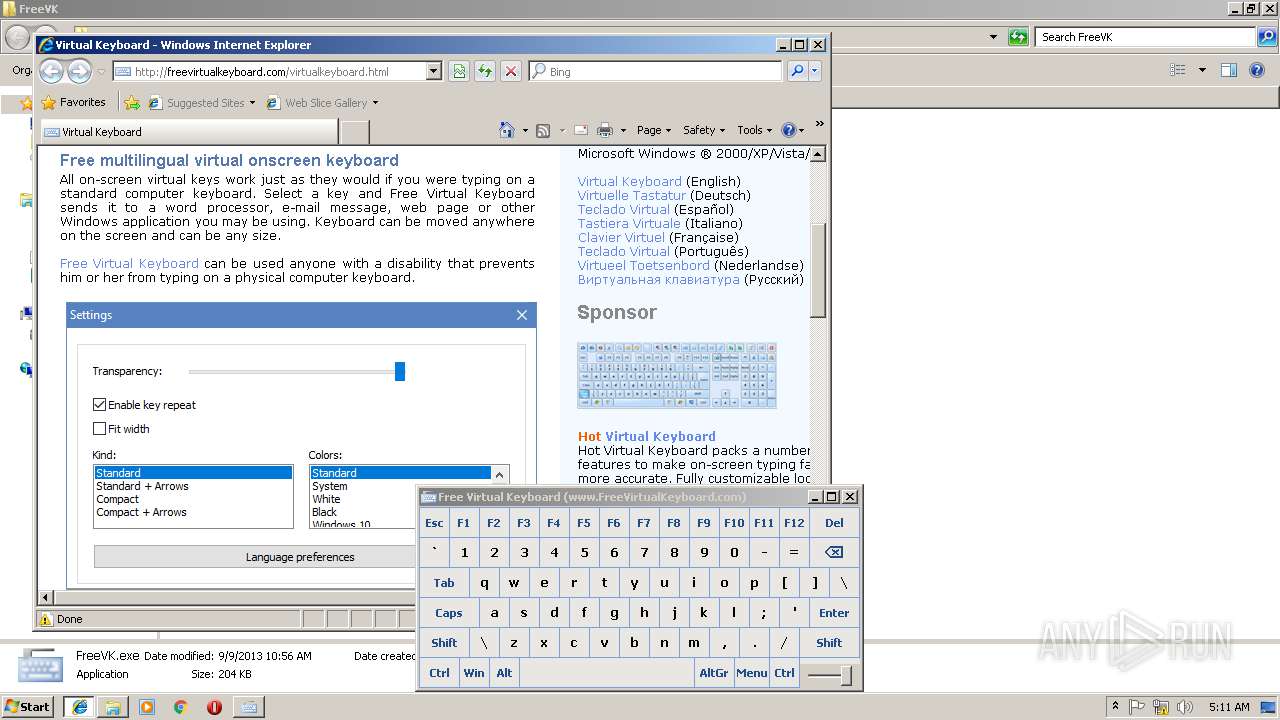Stop loading page with red X
This screenshot has width=1280, height=720.
[511, 71]
